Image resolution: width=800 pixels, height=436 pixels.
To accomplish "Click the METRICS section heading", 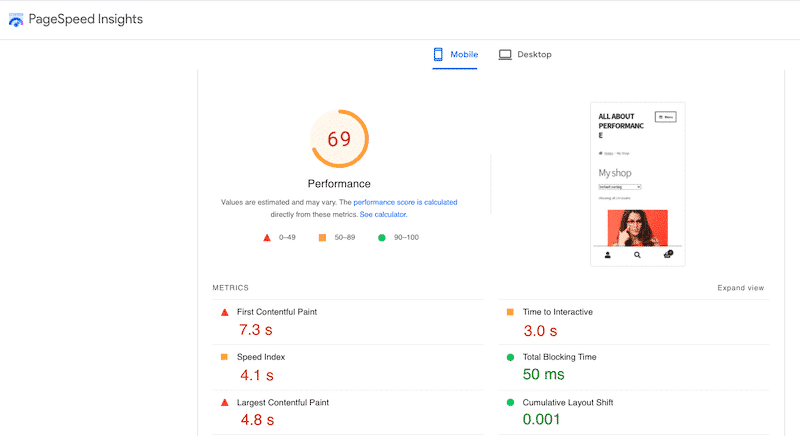I will (x=231, y=288).
